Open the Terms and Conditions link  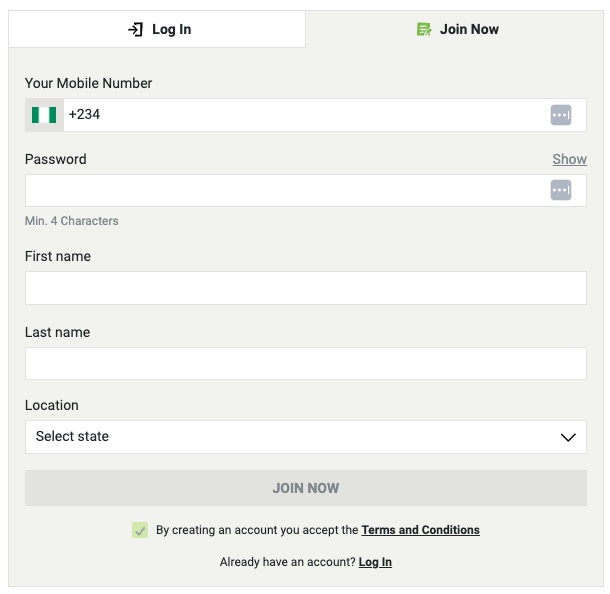tap(420, 530)
